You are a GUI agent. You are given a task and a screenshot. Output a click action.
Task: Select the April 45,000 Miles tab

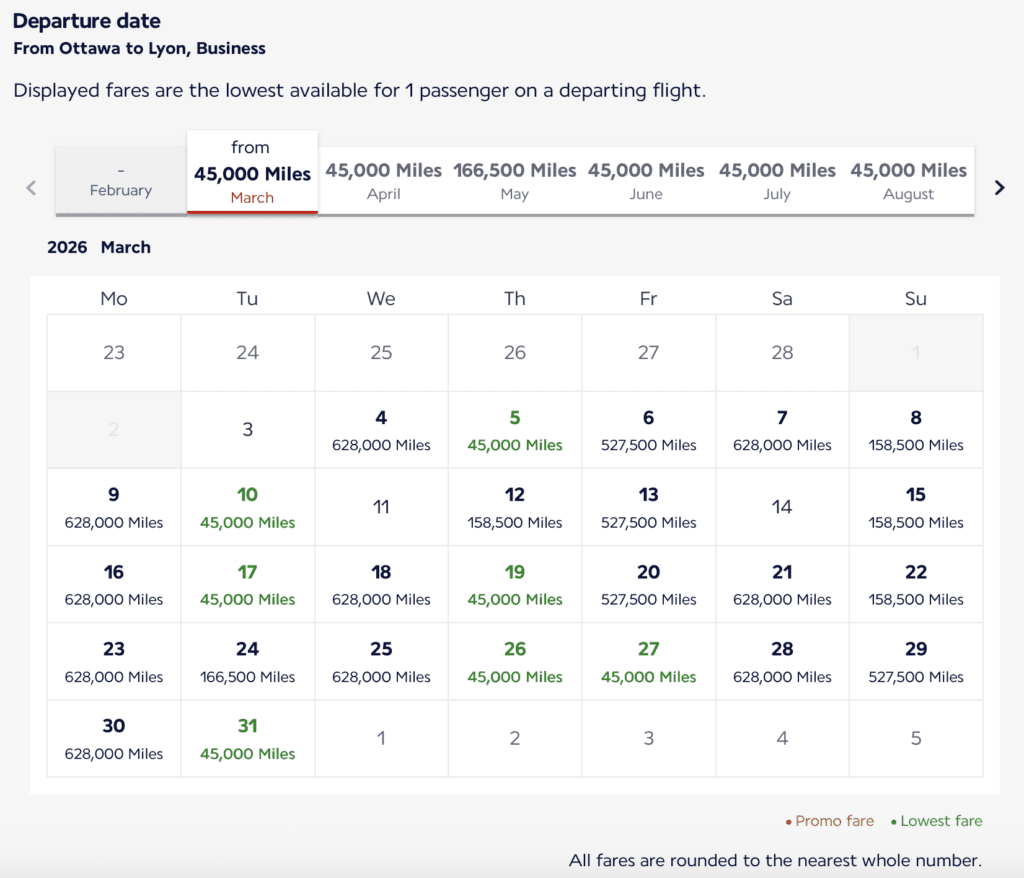[x=384, y=181]
